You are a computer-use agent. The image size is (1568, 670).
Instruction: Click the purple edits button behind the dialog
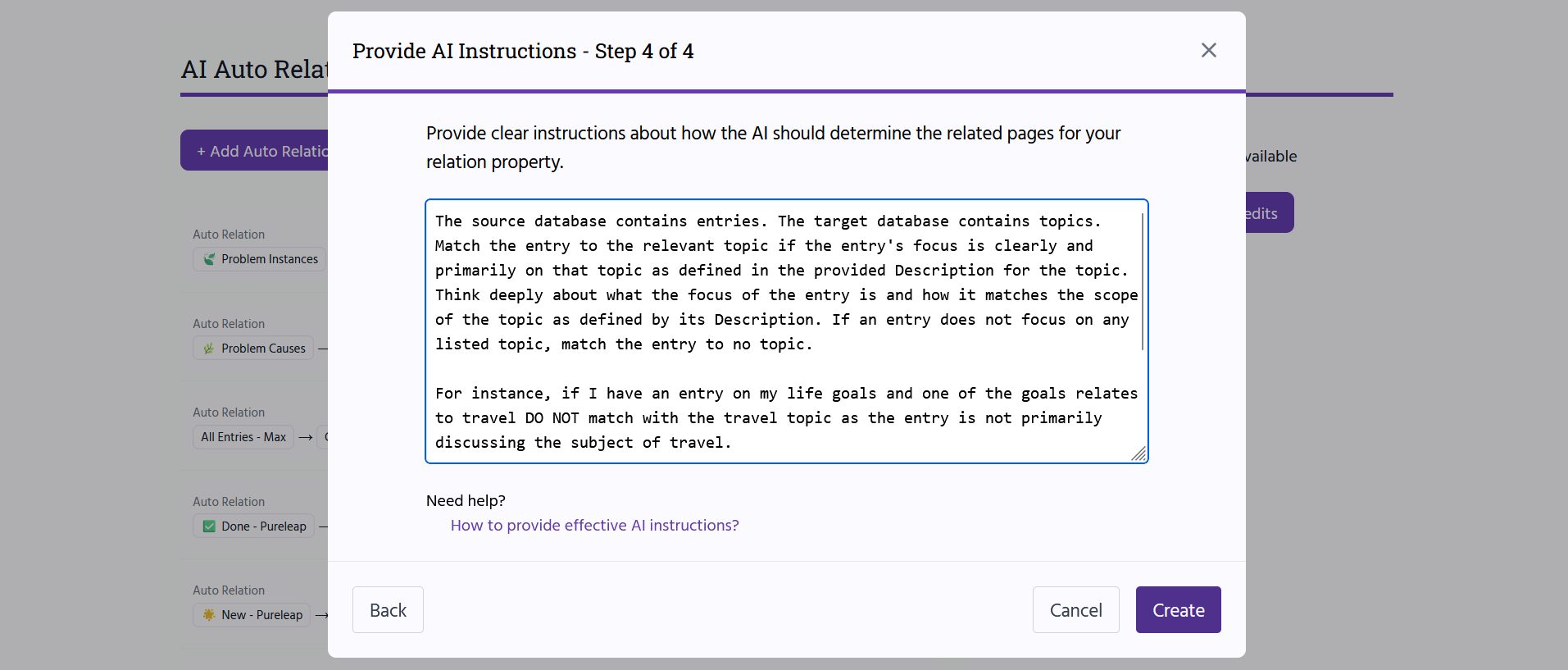point(1269,213)
